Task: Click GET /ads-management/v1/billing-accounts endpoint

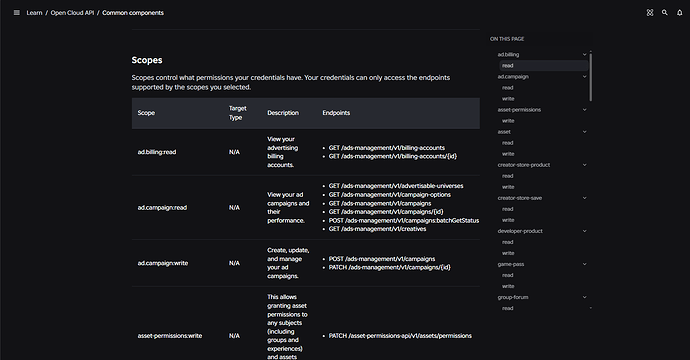Action: 387,148
